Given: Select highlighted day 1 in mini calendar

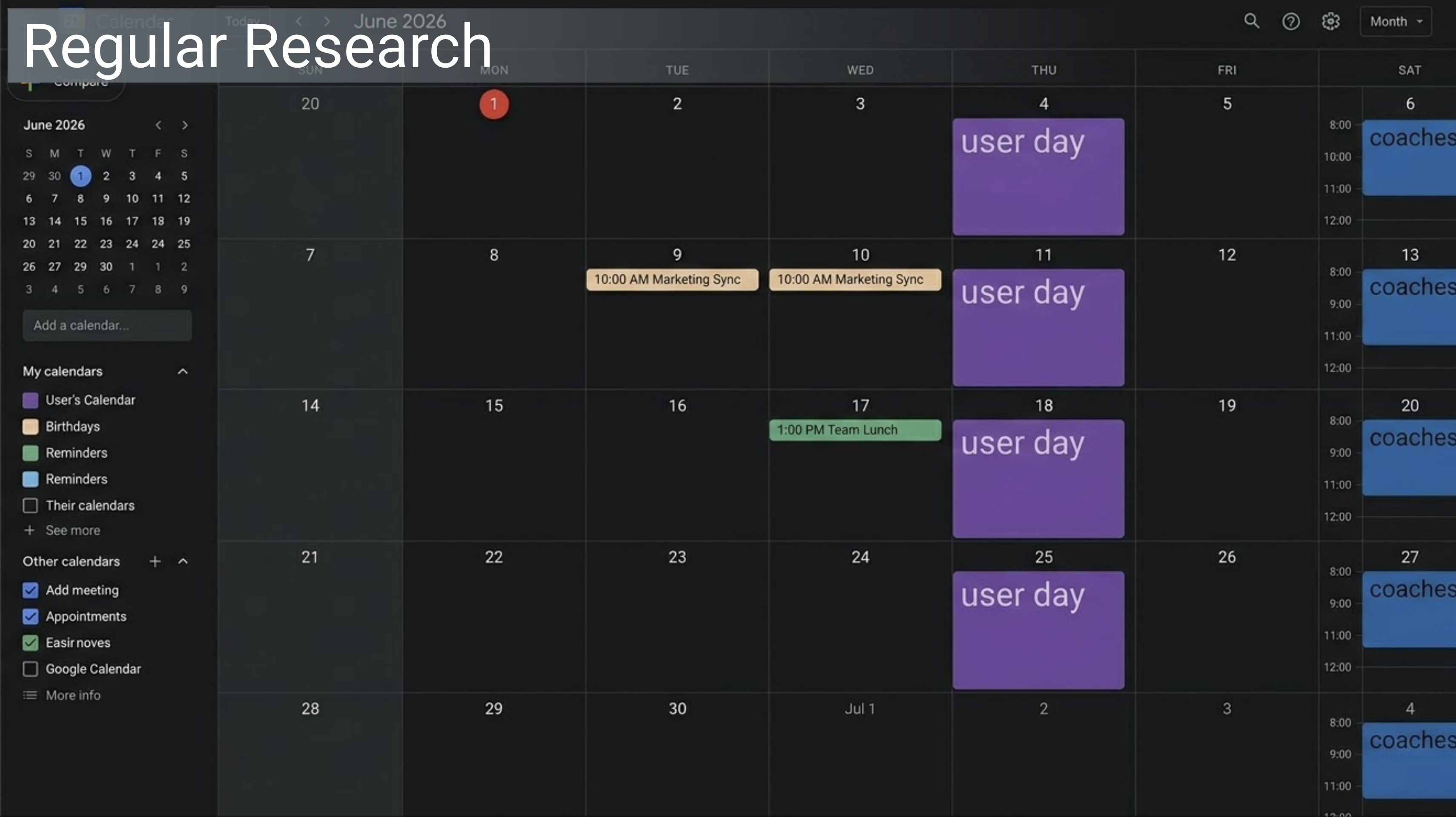Looking at the screenshot, I should pos(80,176).
